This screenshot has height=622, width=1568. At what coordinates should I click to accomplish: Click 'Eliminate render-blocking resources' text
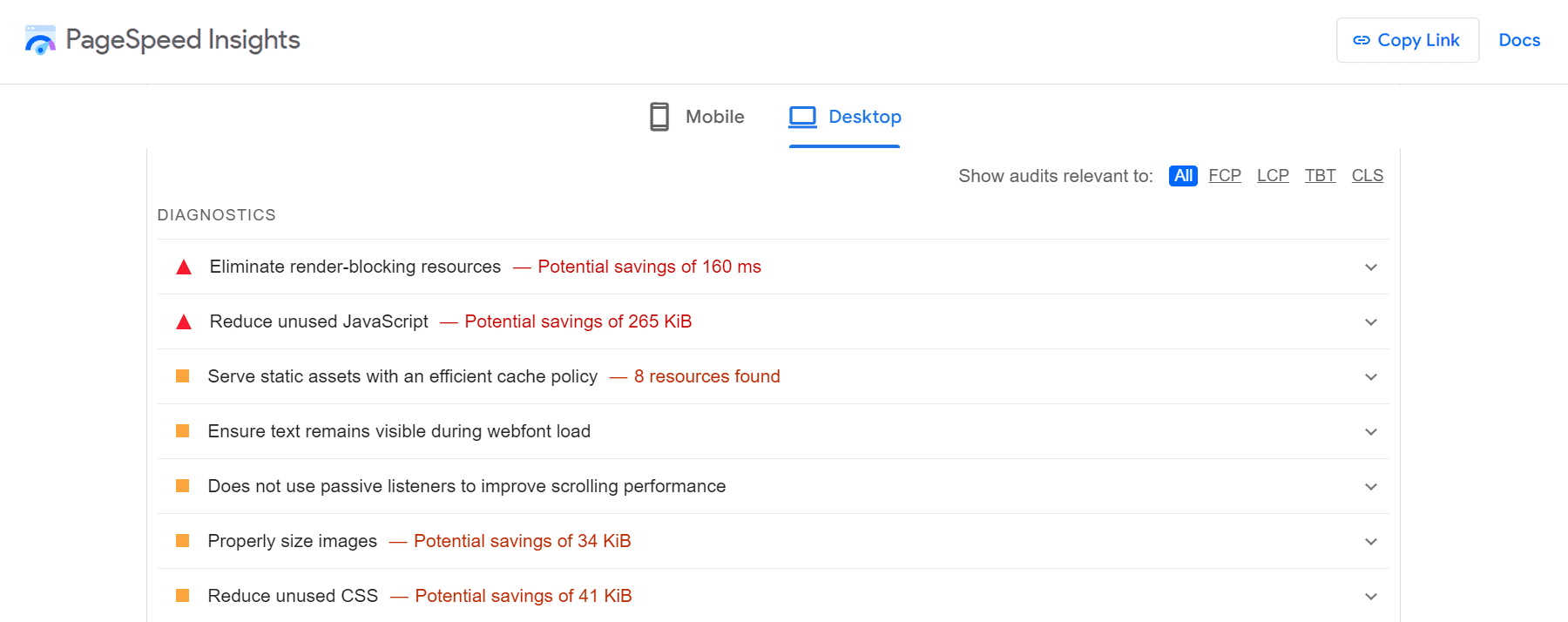click(x=355, y=267)
